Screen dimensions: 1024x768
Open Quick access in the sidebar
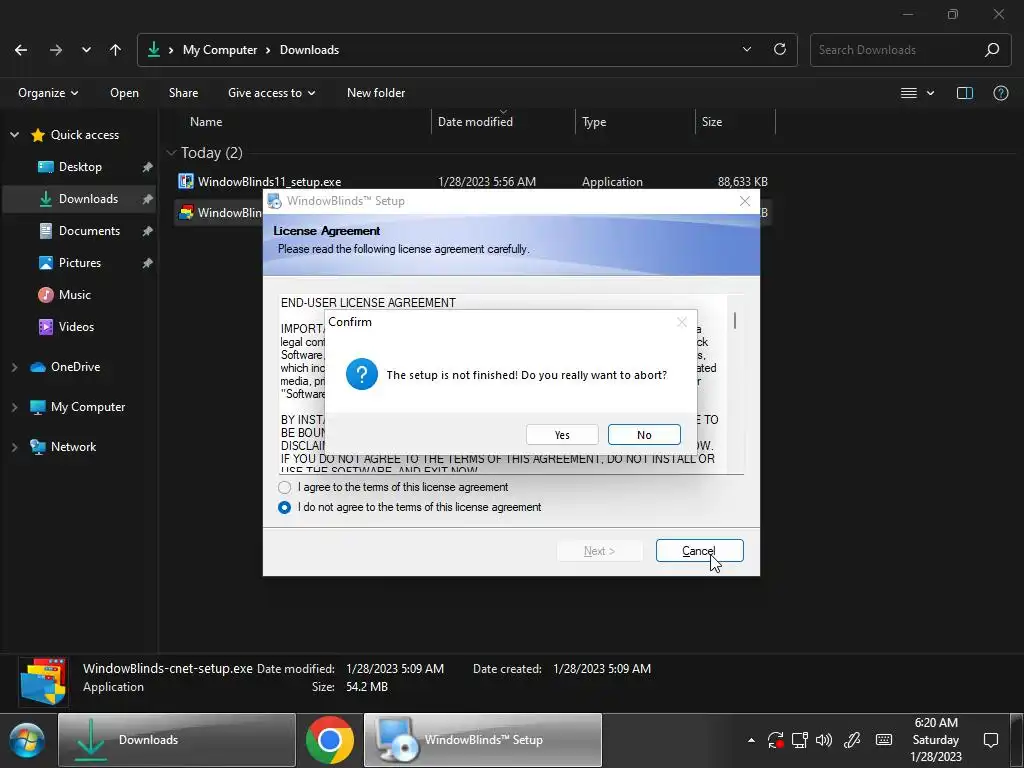click(x=85, y=135)
